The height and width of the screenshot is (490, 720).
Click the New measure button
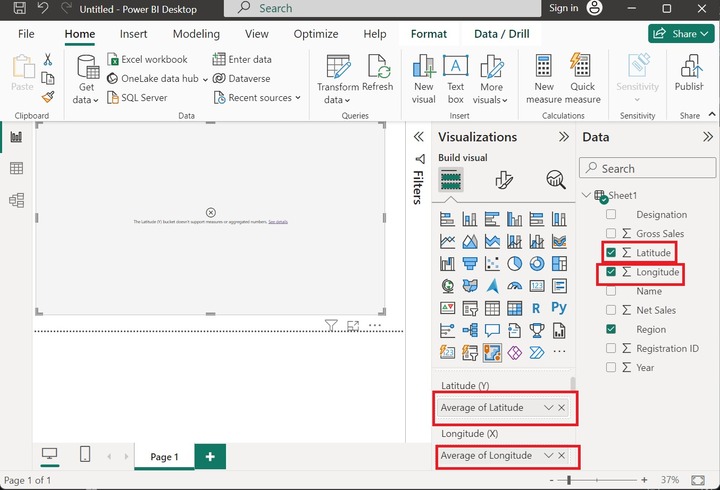coord(544,79)
